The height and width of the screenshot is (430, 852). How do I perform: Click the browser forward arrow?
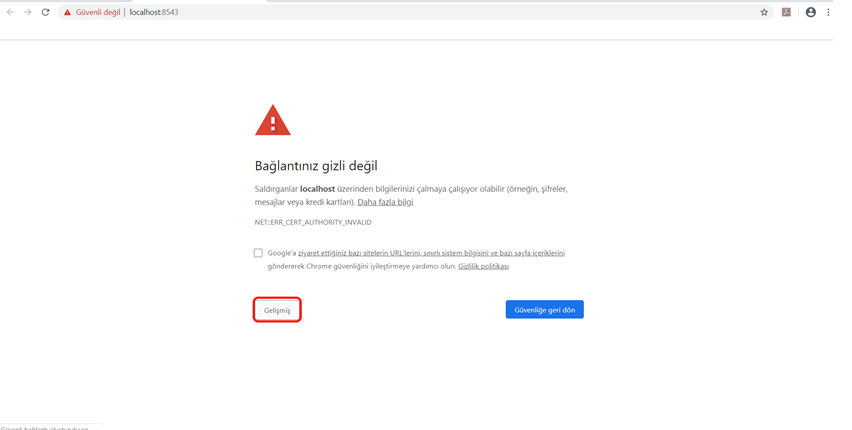pos(28,12)
